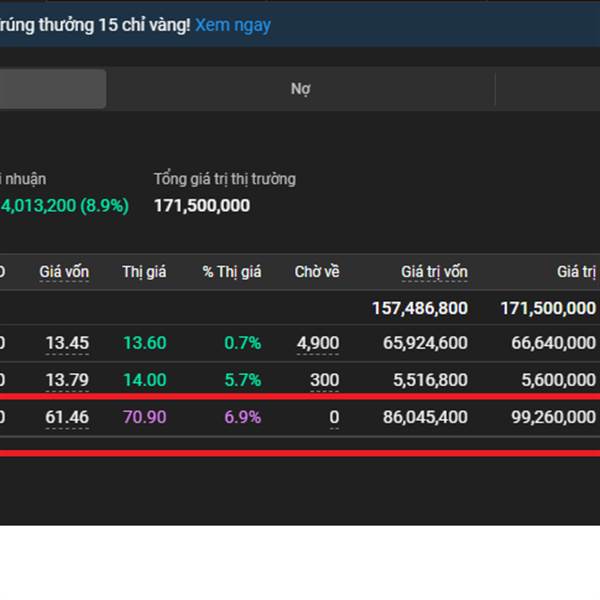Click the "Tổng giá trị thị trường" label
The height and width of the screenshot is (600, 600).
(224, 179)
